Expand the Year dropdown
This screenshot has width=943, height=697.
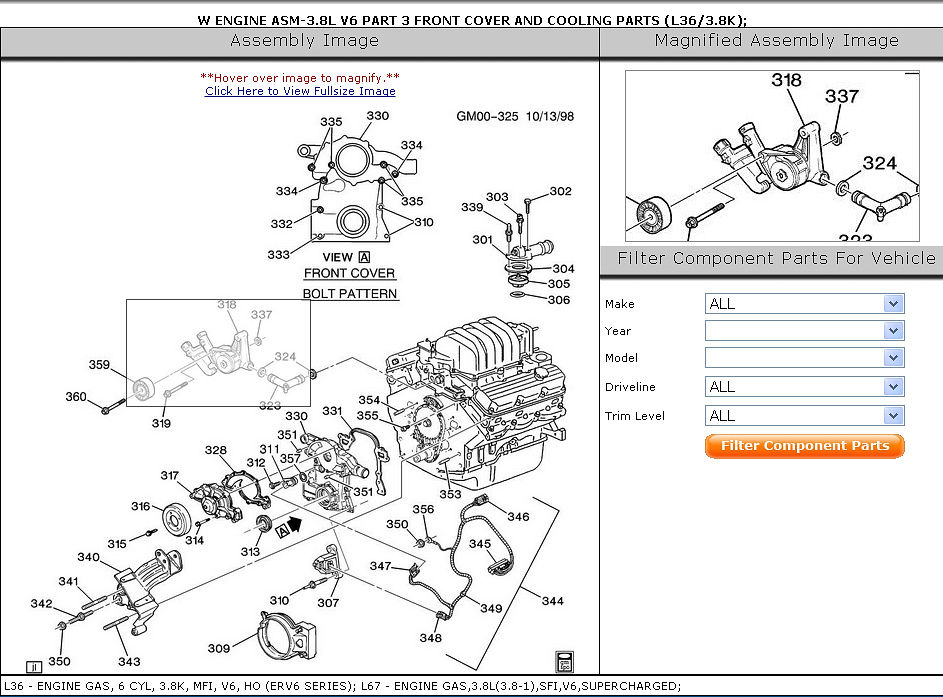804,331
